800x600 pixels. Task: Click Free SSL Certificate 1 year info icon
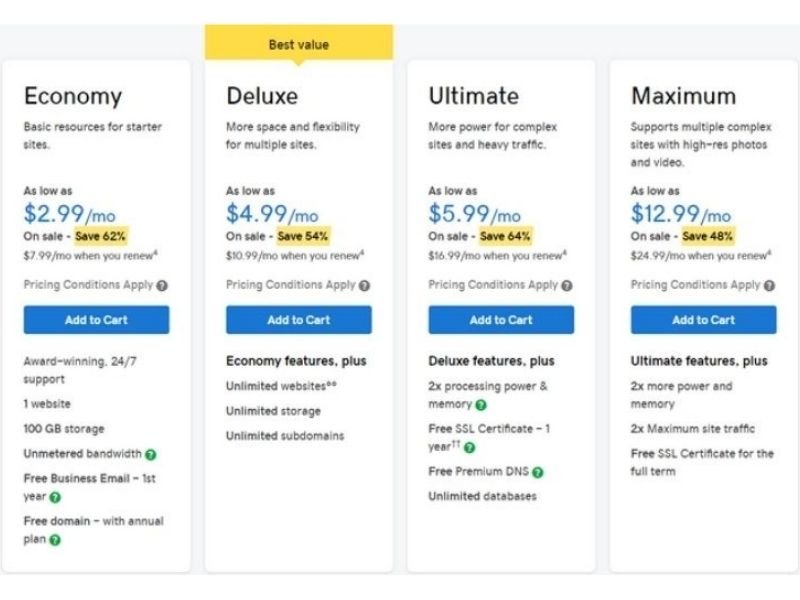point(470,448)
